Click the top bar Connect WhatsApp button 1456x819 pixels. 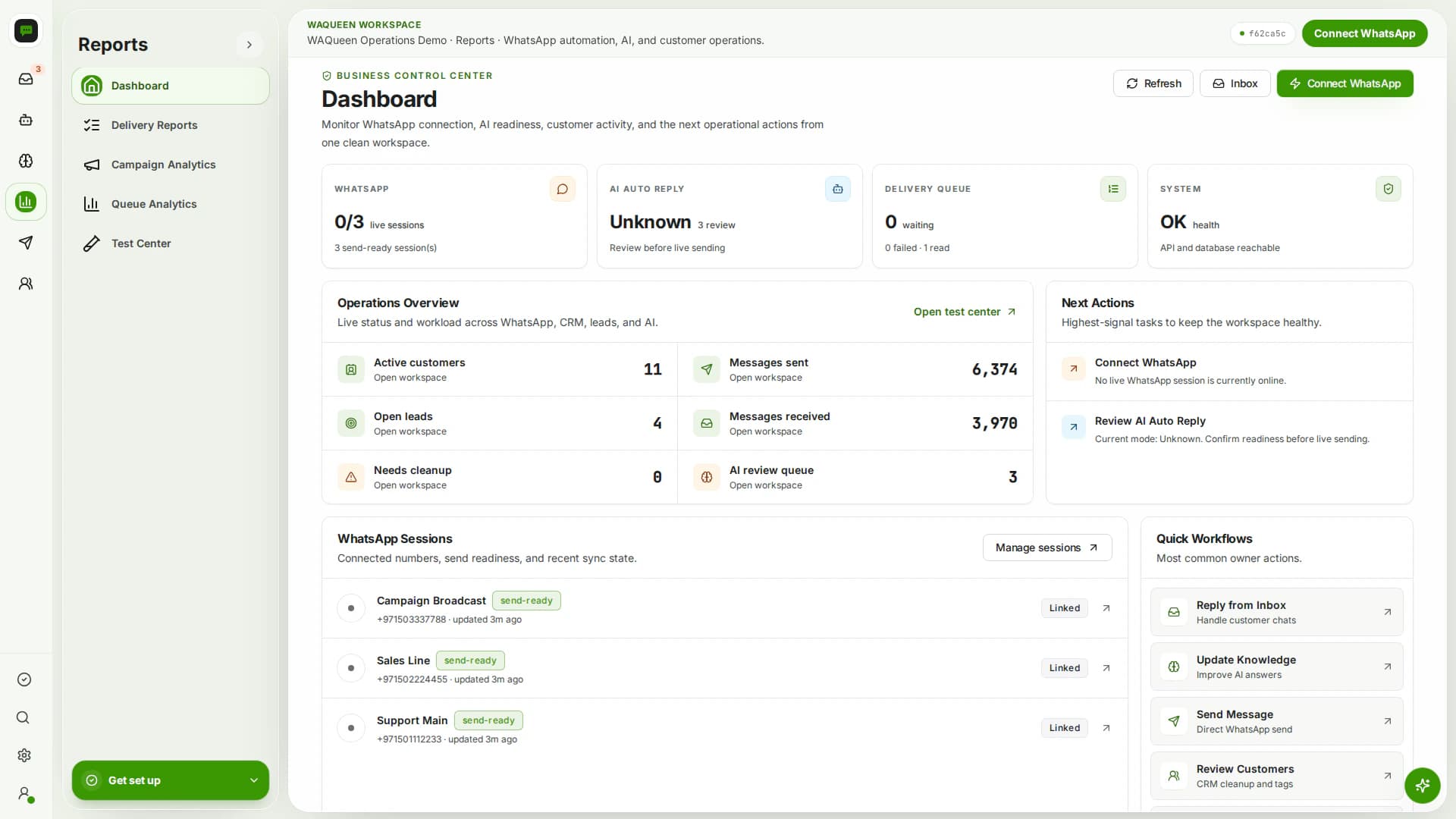(1365, 33)
